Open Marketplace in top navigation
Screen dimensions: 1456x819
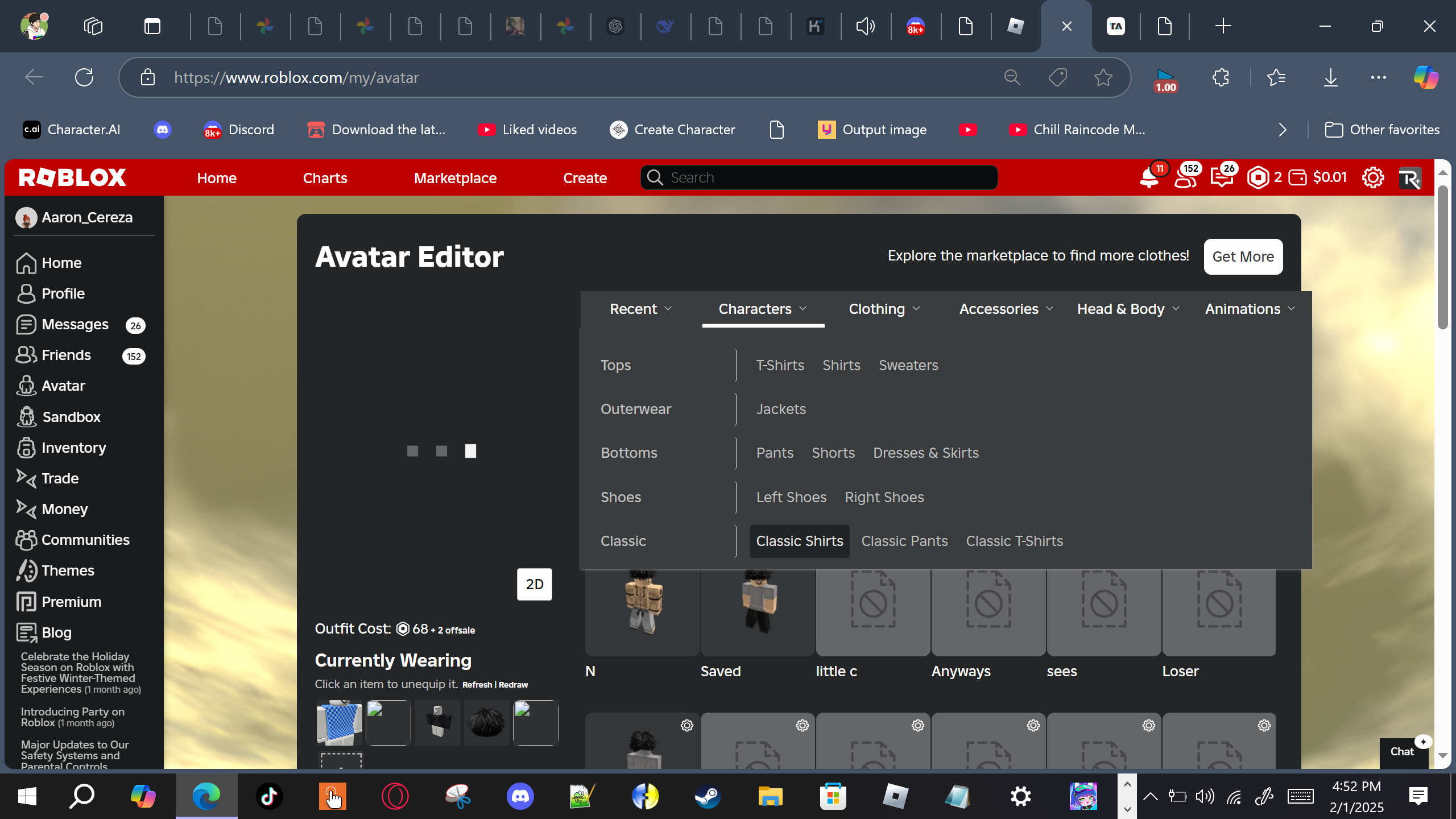pos(455,178)
